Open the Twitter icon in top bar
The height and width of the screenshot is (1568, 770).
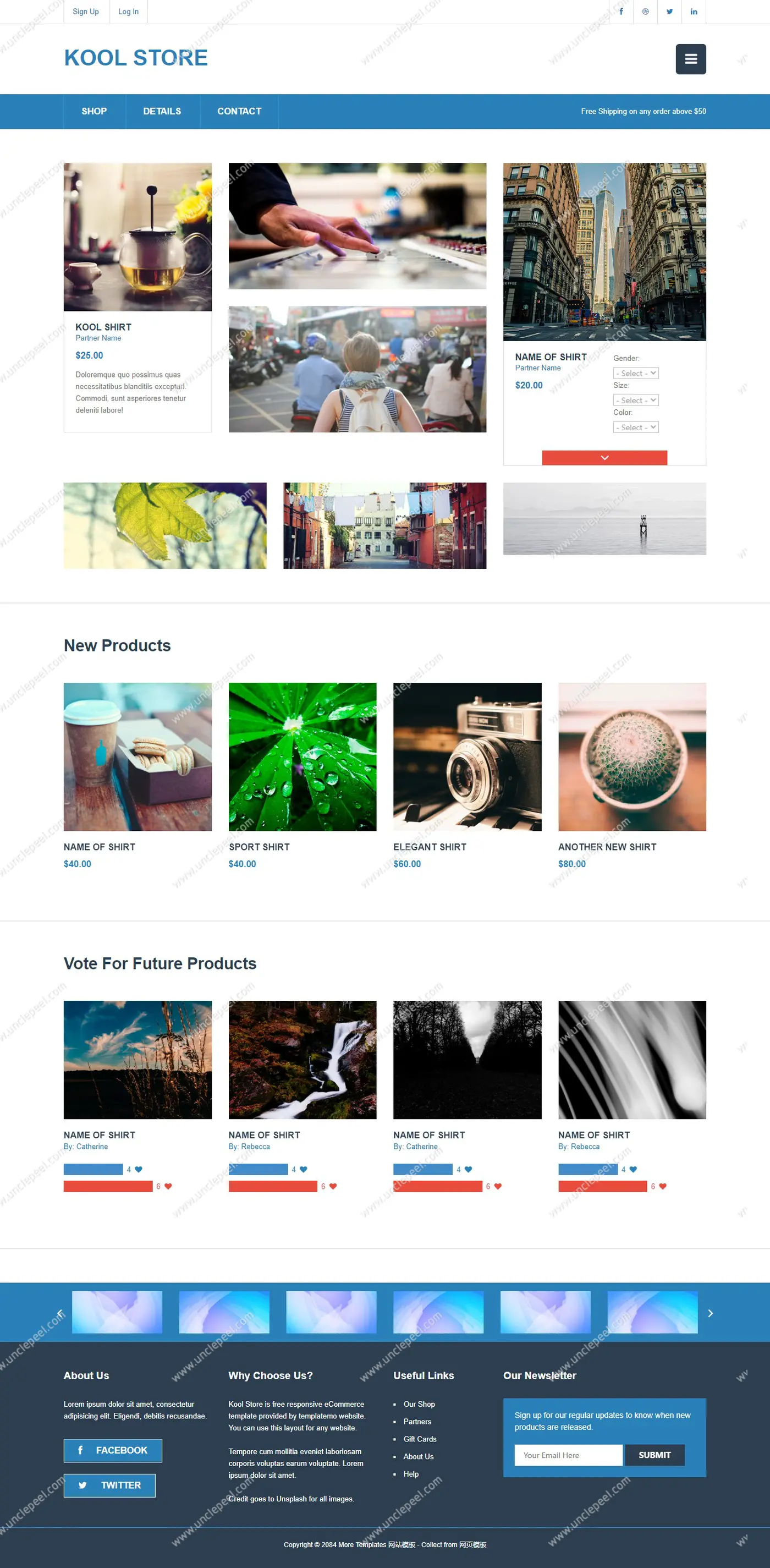click(669, 12)
